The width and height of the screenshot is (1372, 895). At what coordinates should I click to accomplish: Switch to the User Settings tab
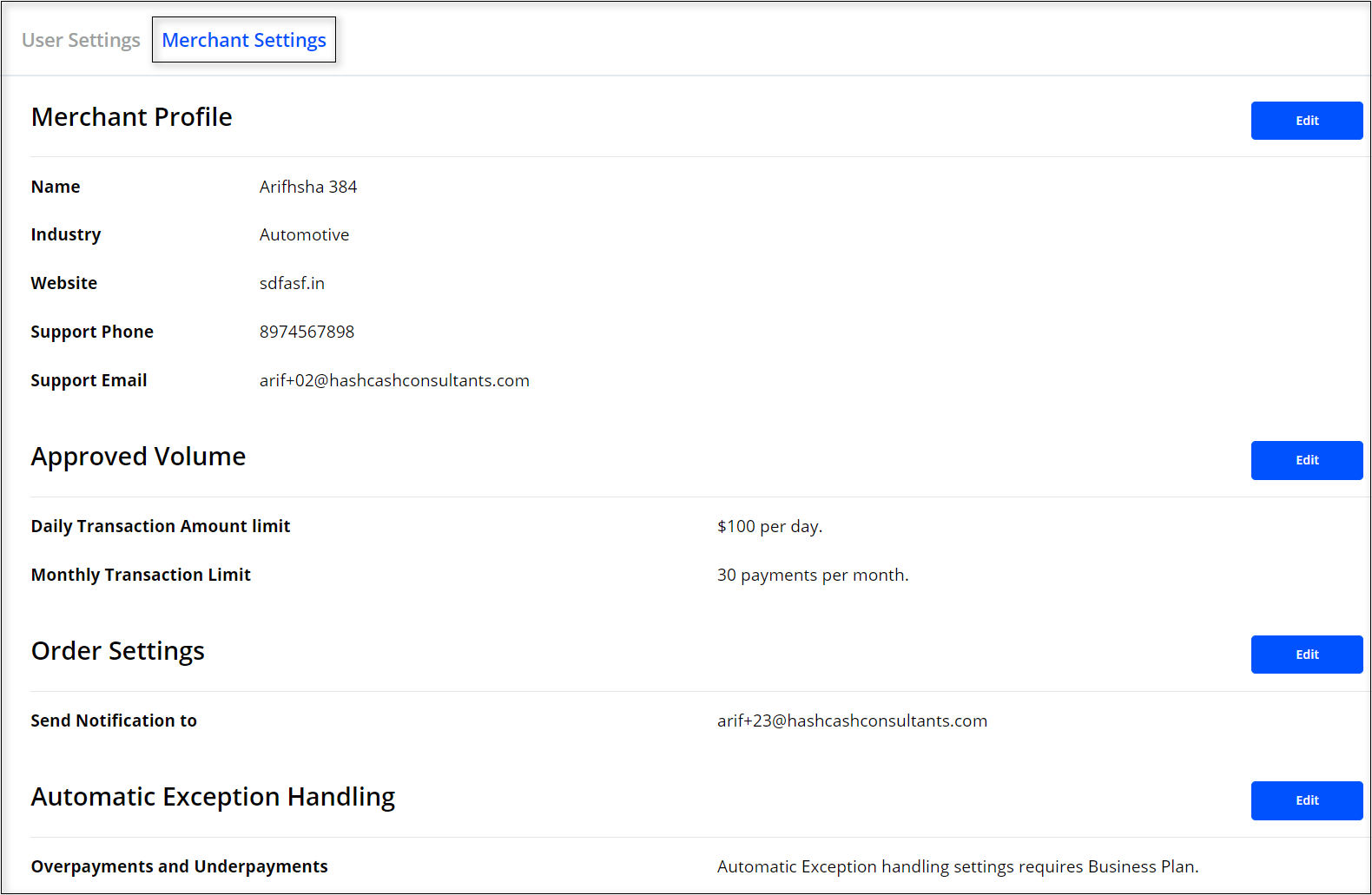point(81,41)
